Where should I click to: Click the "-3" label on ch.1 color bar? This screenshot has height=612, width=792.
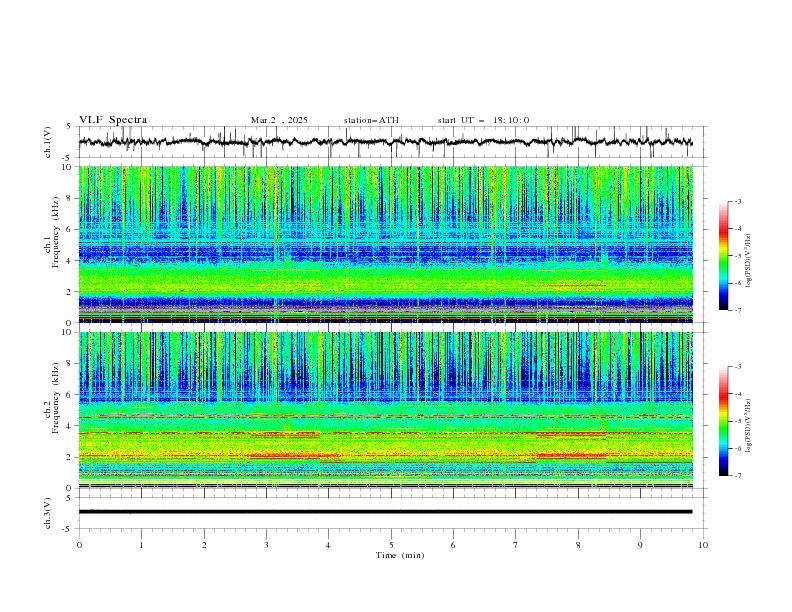pos(738,201)
